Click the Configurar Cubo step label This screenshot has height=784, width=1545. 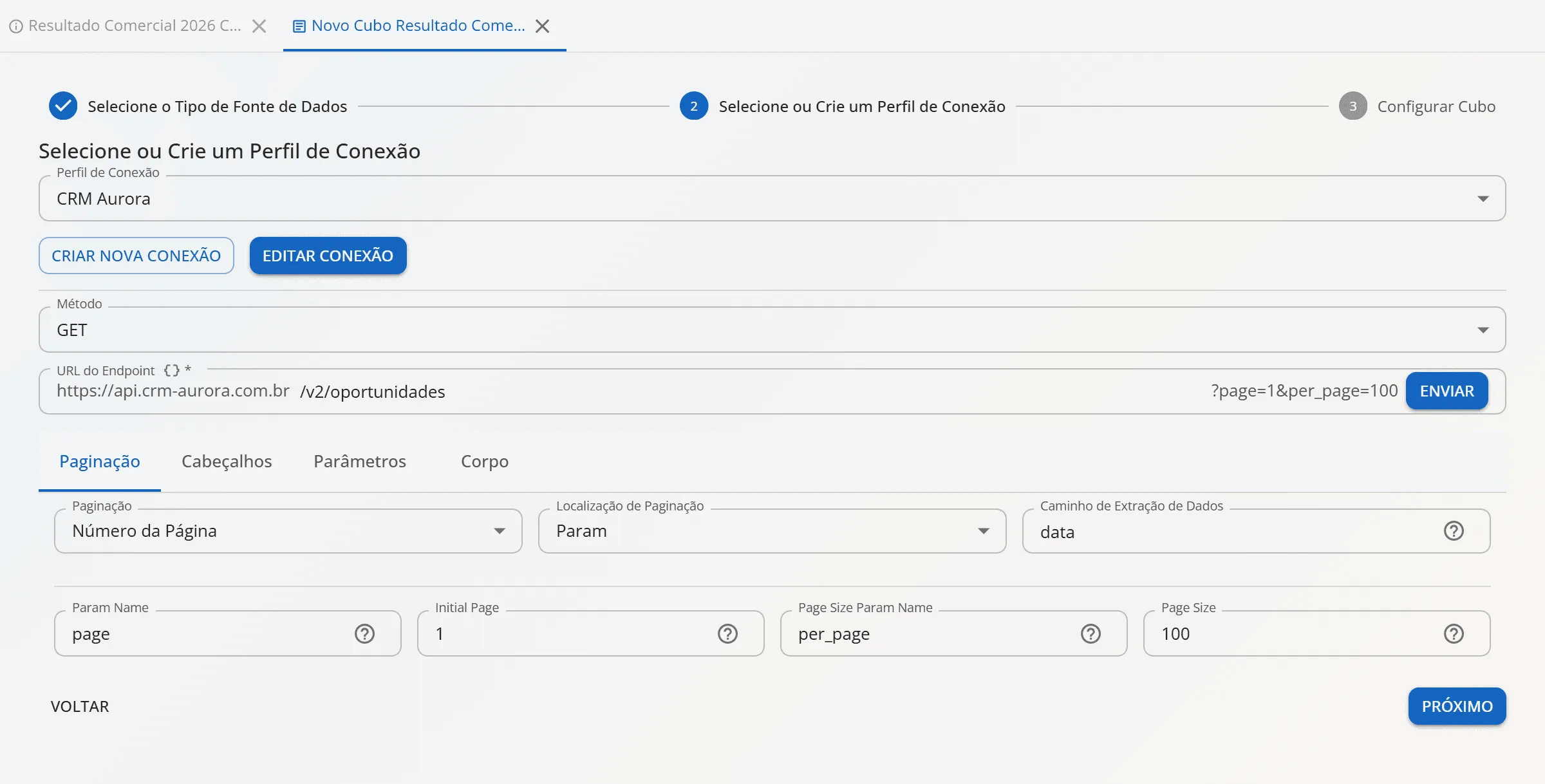tap(1436, 106)
